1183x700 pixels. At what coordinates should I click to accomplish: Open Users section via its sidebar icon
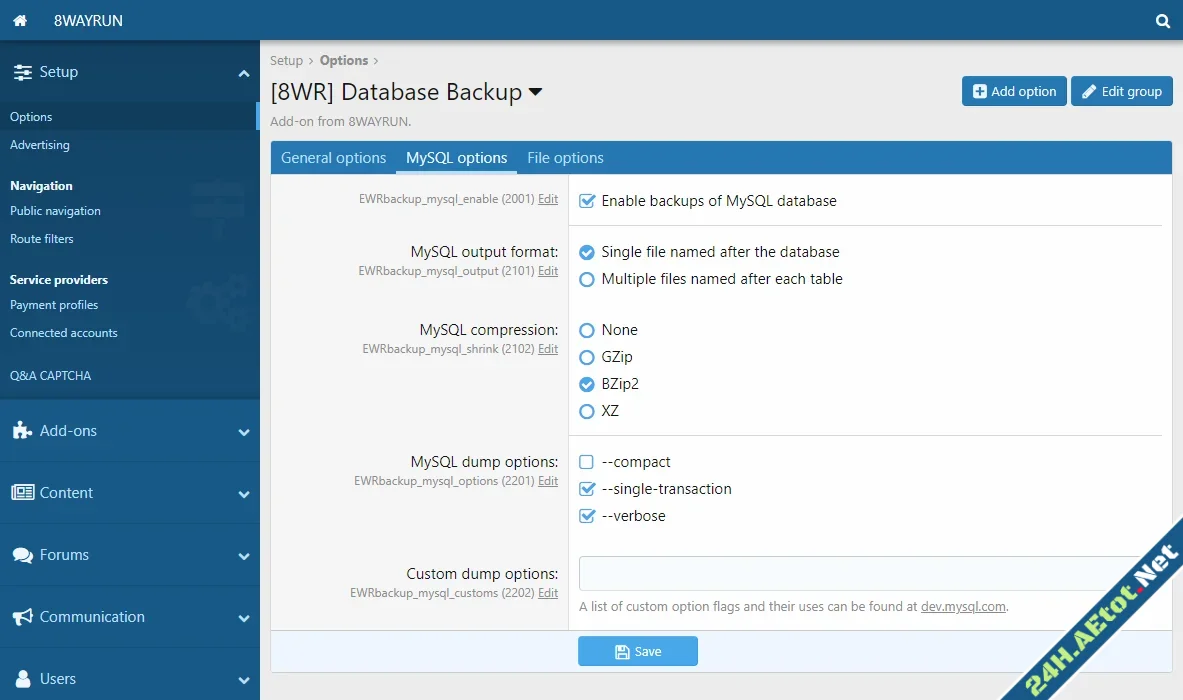click(22, 679)
